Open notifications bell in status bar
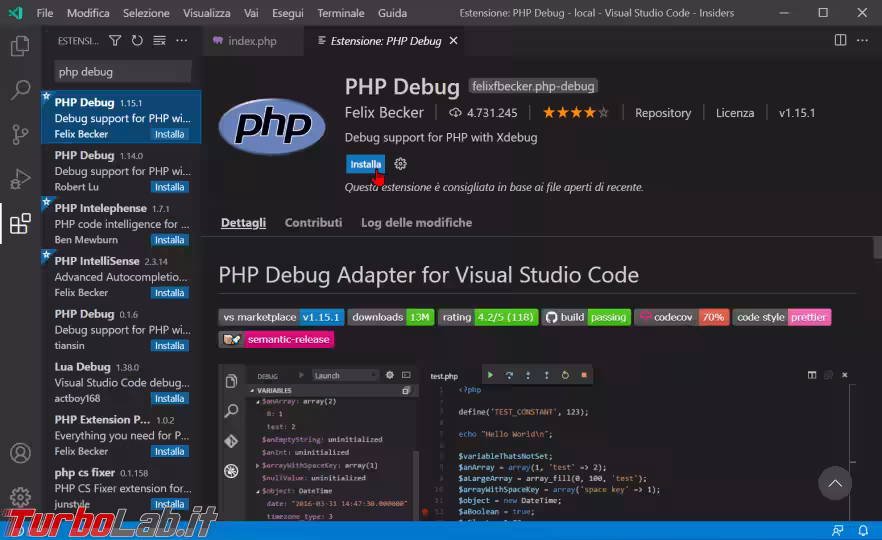Screen dimensions: 882x540 (x=863, y=530)
